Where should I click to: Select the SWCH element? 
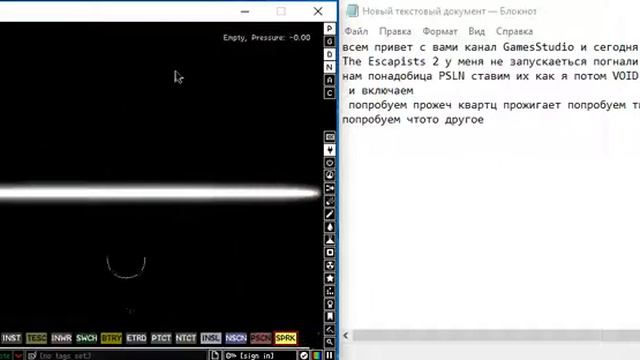point(87,338)
